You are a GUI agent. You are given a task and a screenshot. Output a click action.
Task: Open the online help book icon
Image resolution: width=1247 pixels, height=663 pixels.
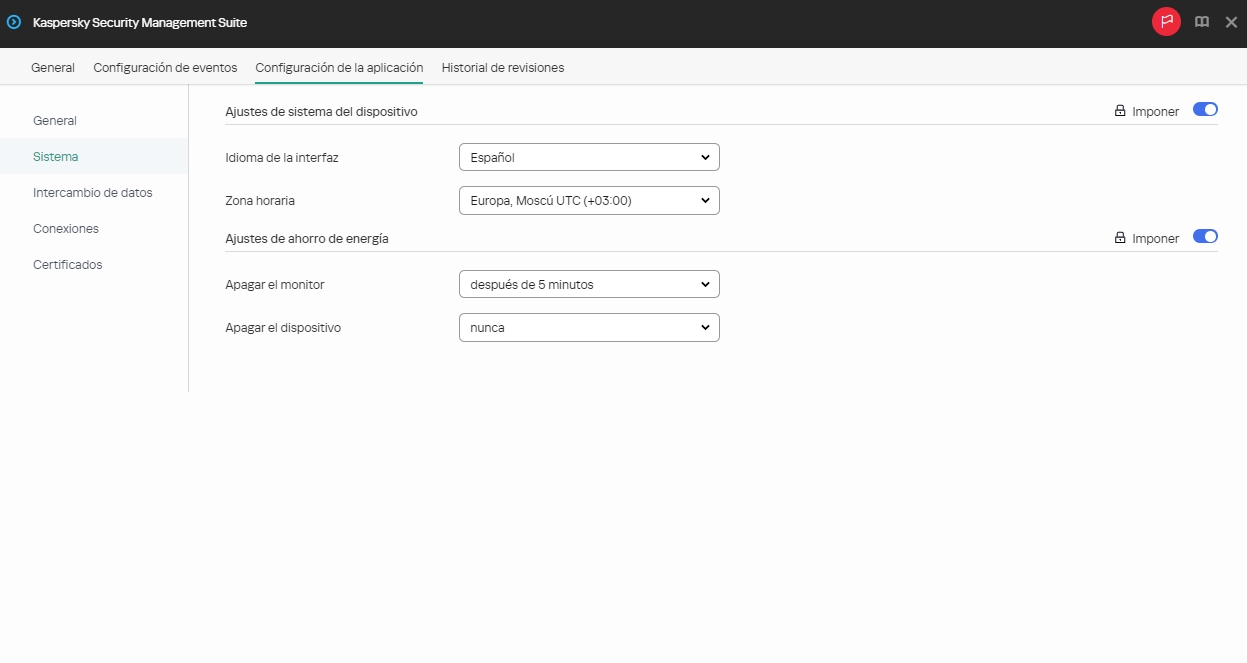point(1201,21)
